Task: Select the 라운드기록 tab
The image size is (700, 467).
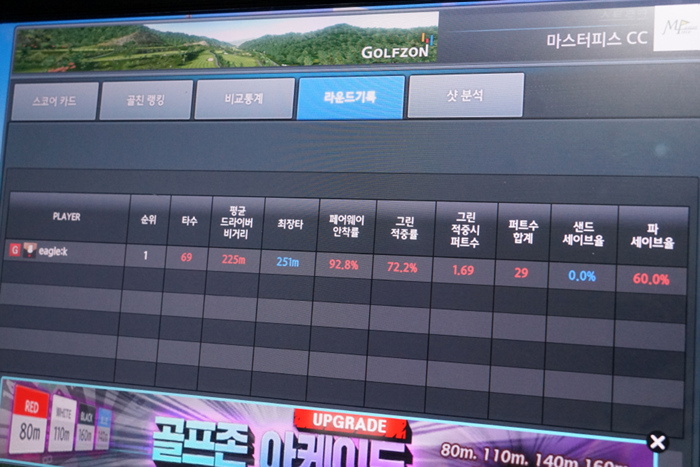Action: tap(350, 97)
